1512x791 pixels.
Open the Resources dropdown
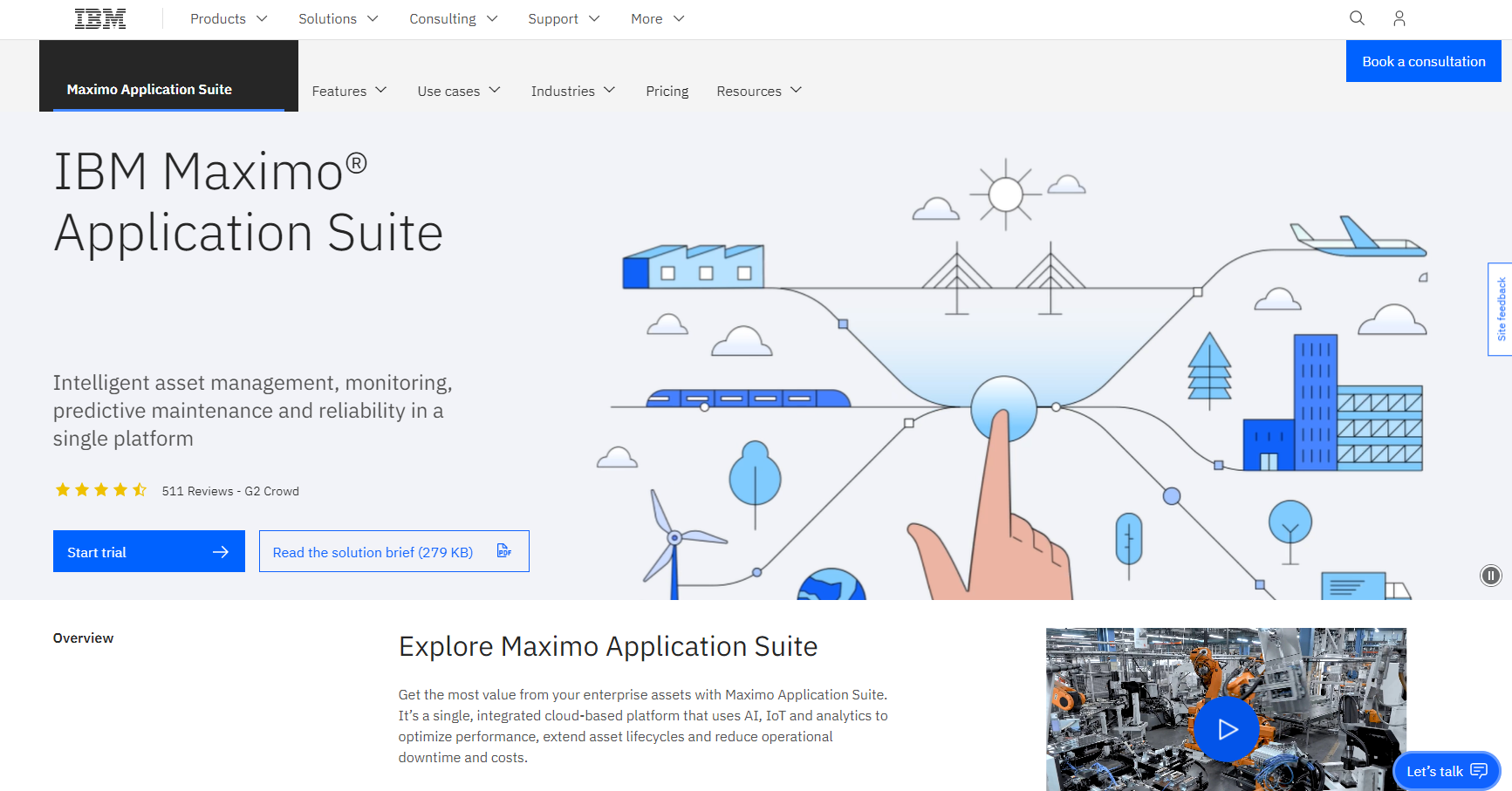(x=759, y=91)
